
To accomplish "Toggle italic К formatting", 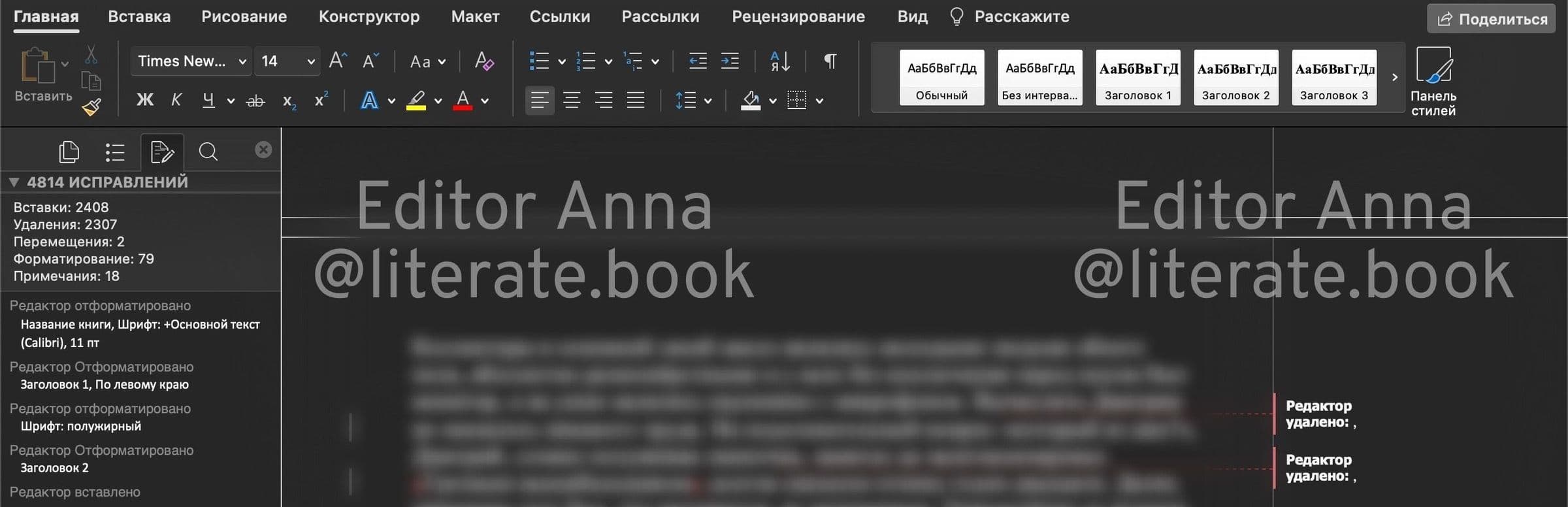I will (x=176, y=100).
